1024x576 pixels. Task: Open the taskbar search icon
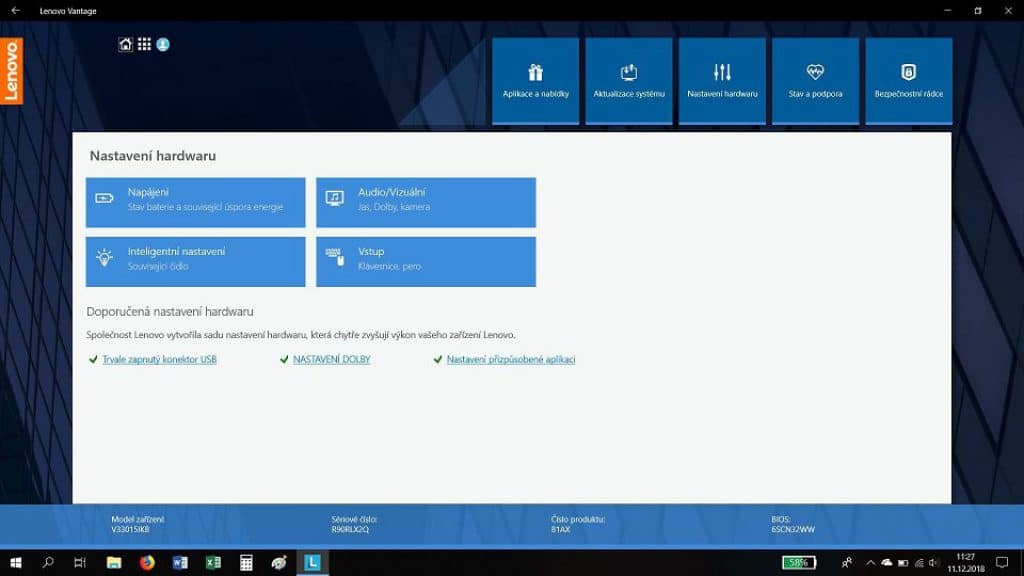click(48, 562)
